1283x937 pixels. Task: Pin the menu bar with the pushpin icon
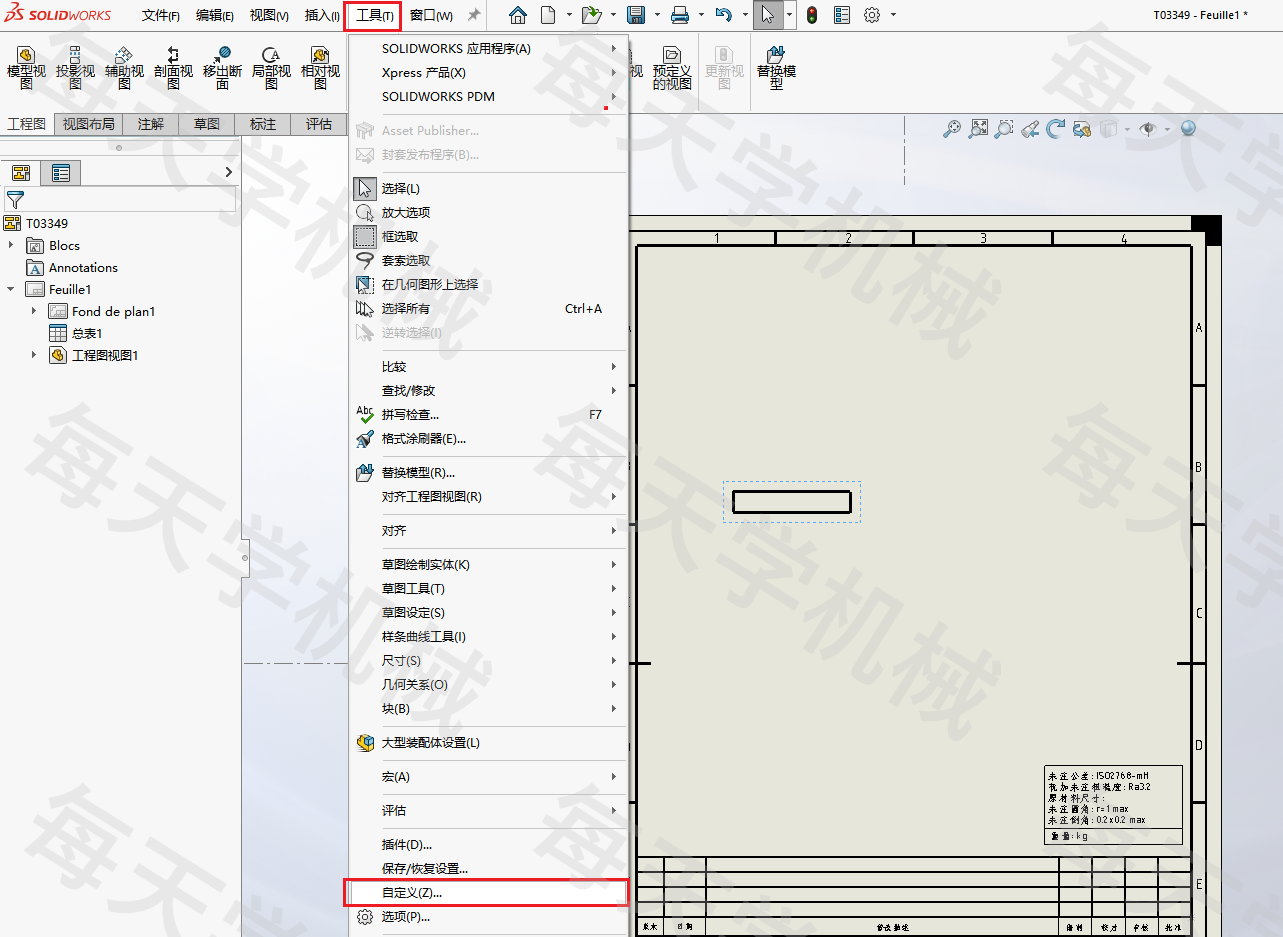coord(474,15)
